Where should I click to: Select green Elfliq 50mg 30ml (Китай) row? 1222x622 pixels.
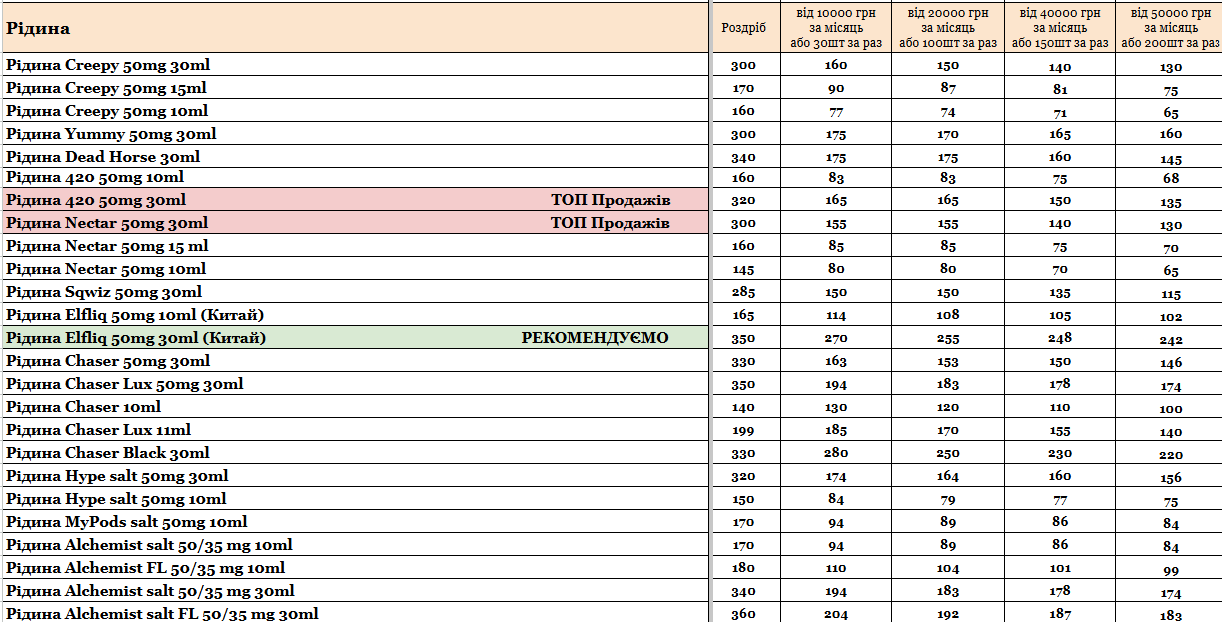point(355,338)
